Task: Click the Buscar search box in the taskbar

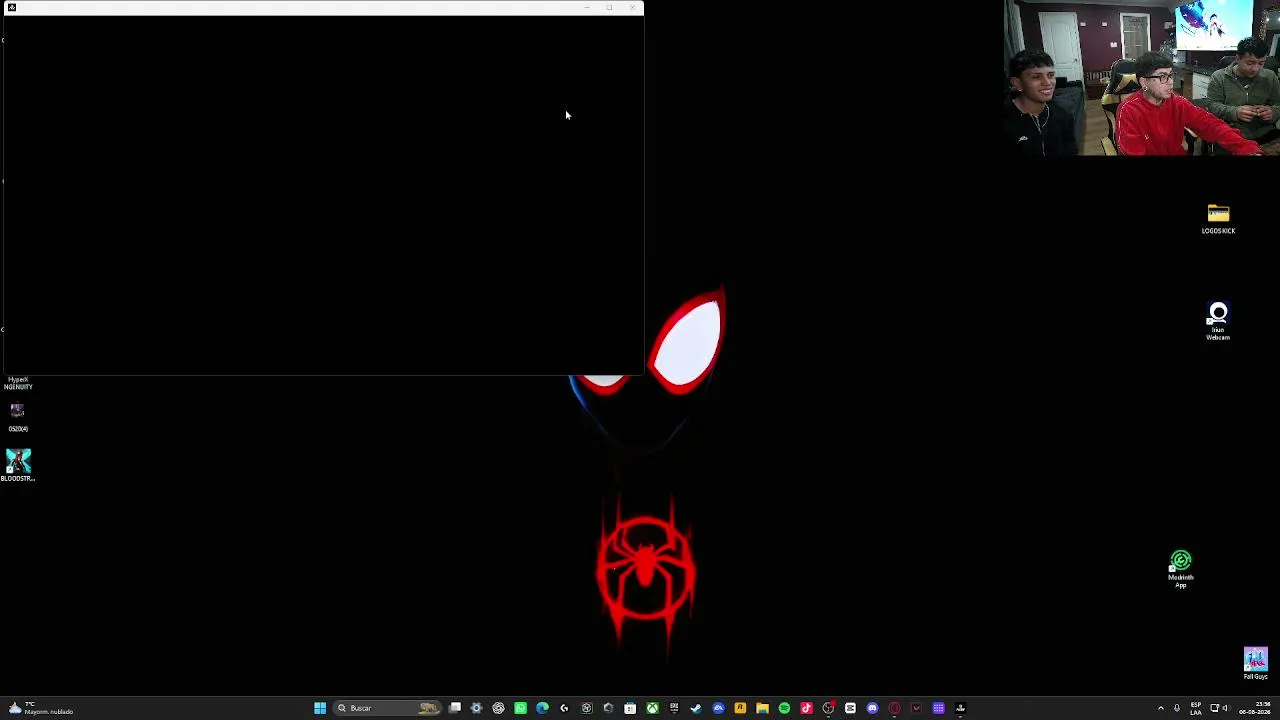Action: click(389, 708)
